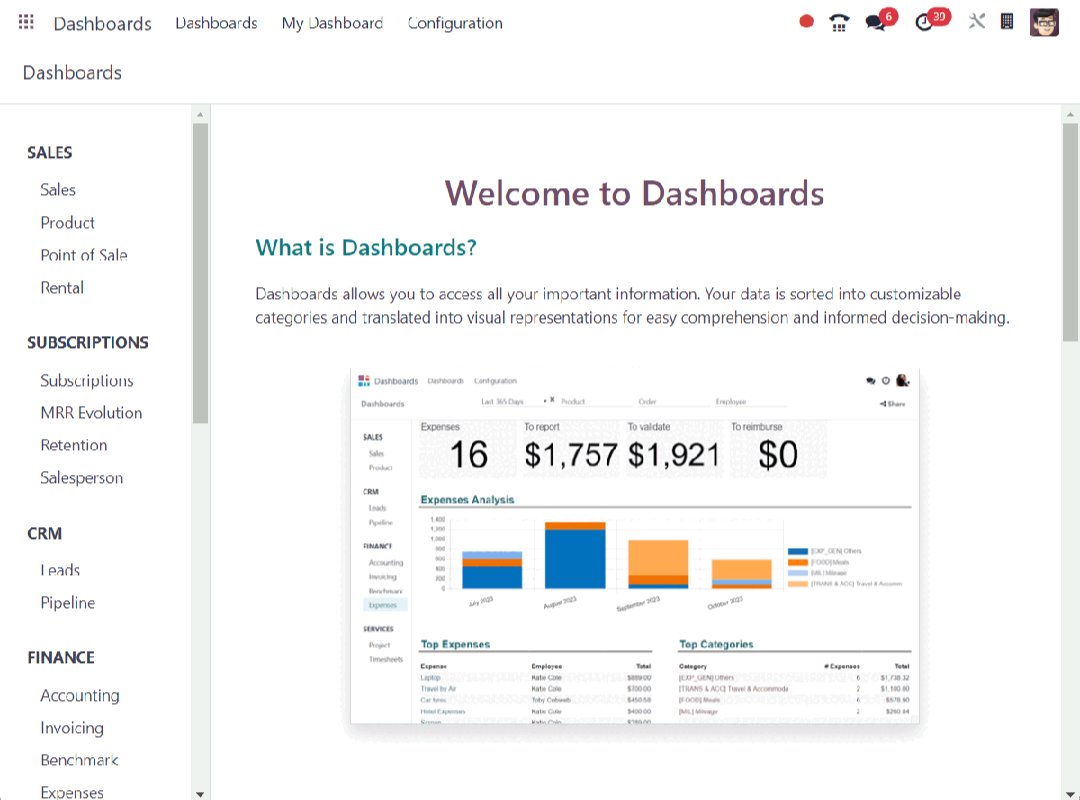Click the Dashboards app title
Viewport: 1080px width, 800px height.
[103, 23]
